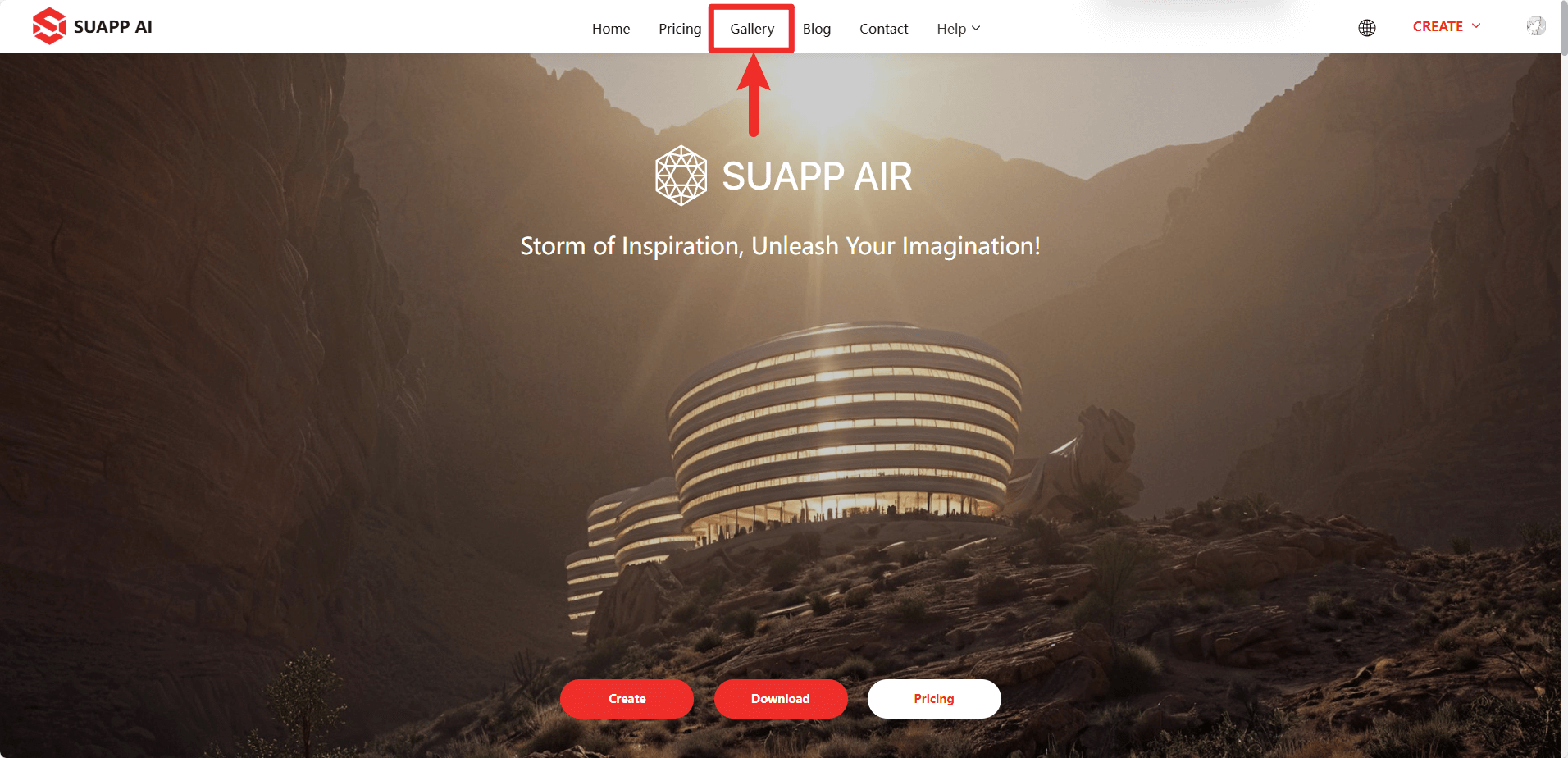Click the red Create button

[627, 699]
